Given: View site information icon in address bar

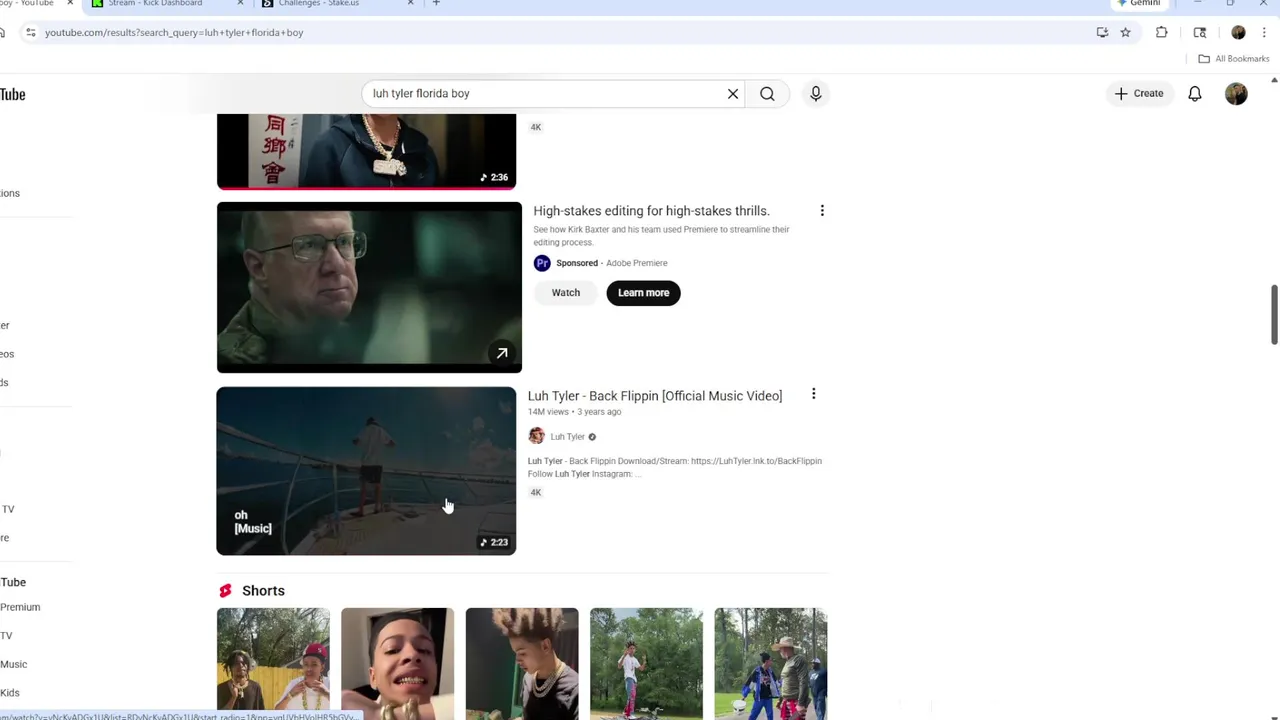Looking at the screenshot, I should click(x=31, y=32).
